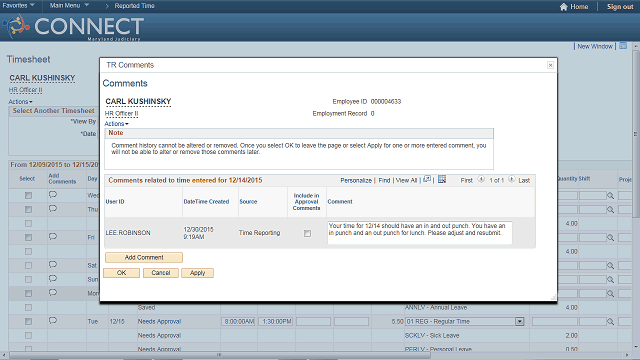This screenshot has width=640, height=360.
Task: Click 'Time Reporting' source cell
Action: (x=260, y=233)
